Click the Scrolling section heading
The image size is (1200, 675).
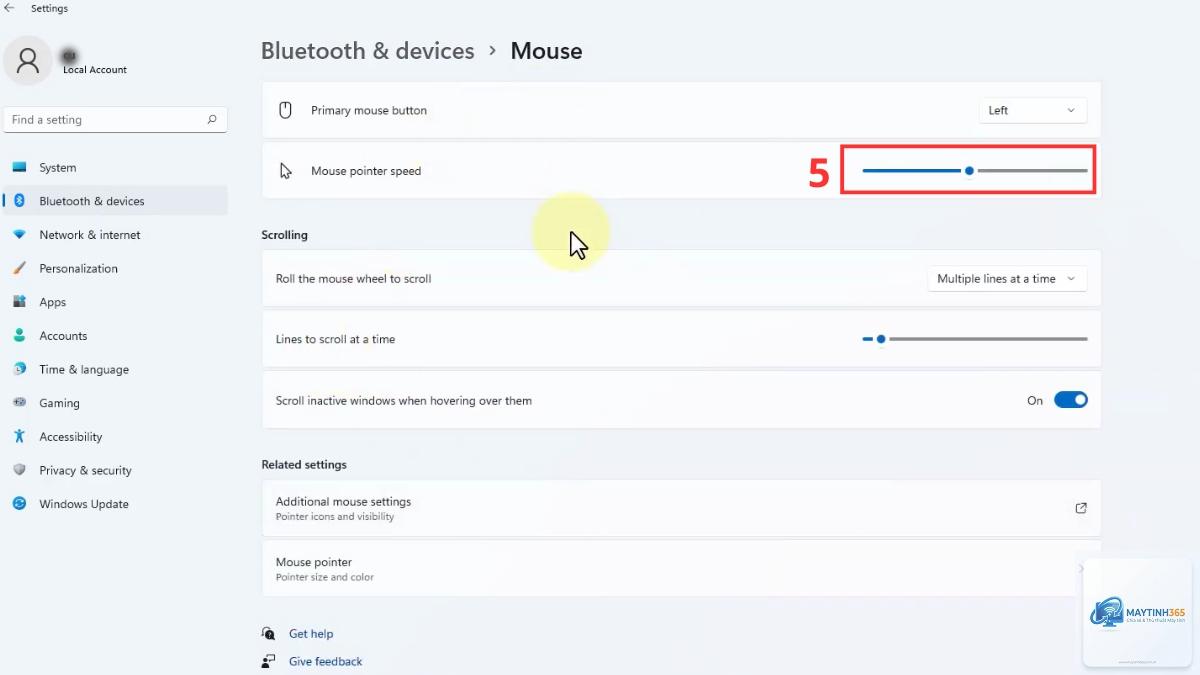(285, 235)
